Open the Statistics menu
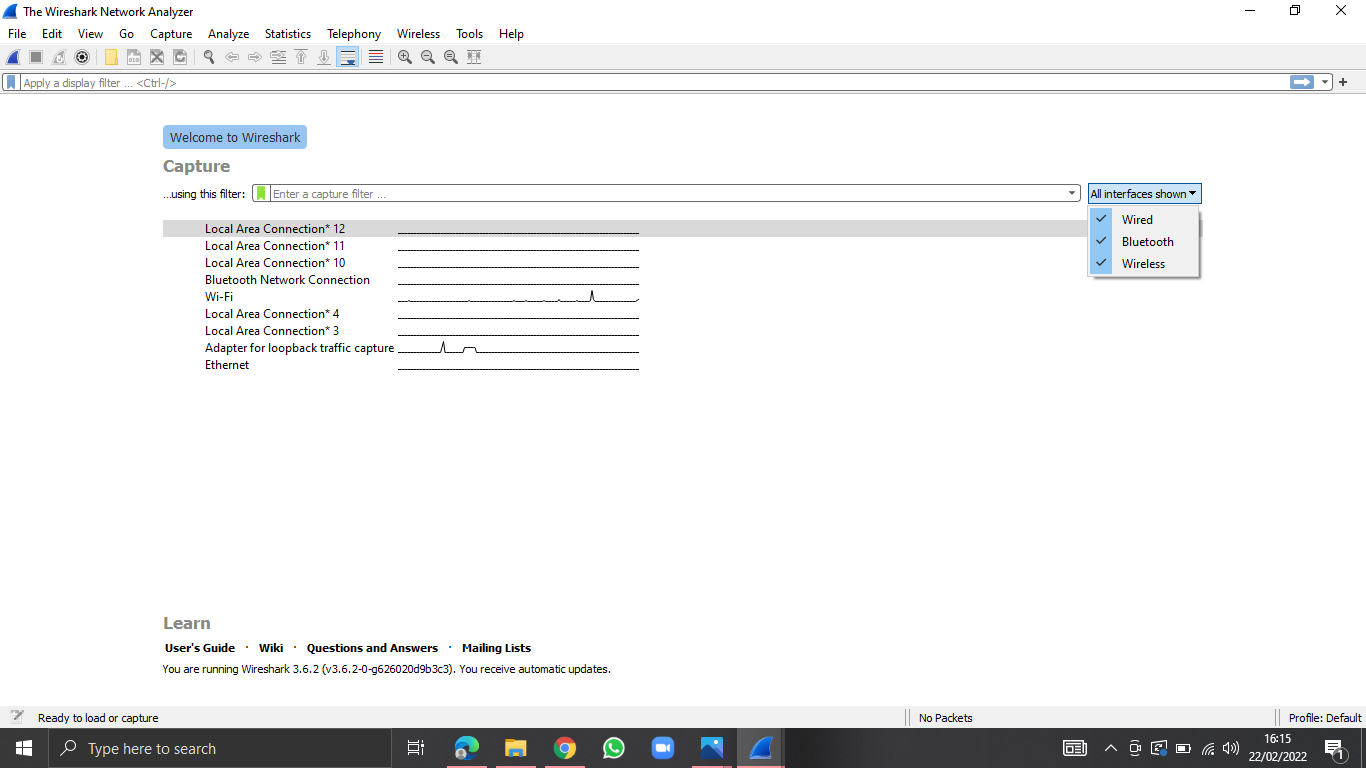1366x768 pixels. pos(288,34)
